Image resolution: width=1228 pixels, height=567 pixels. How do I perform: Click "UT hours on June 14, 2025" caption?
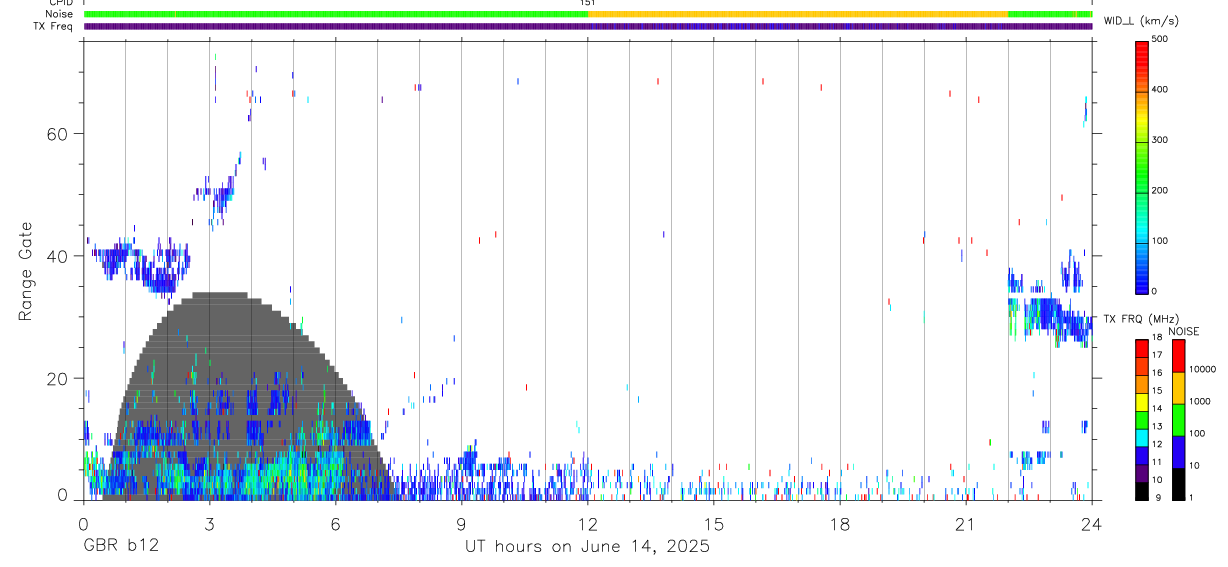(x=587, y=547)
